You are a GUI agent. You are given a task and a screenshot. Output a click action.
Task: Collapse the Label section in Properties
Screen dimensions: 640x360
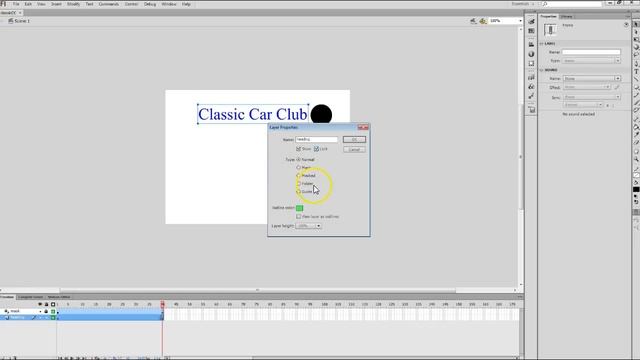(542, 43)
